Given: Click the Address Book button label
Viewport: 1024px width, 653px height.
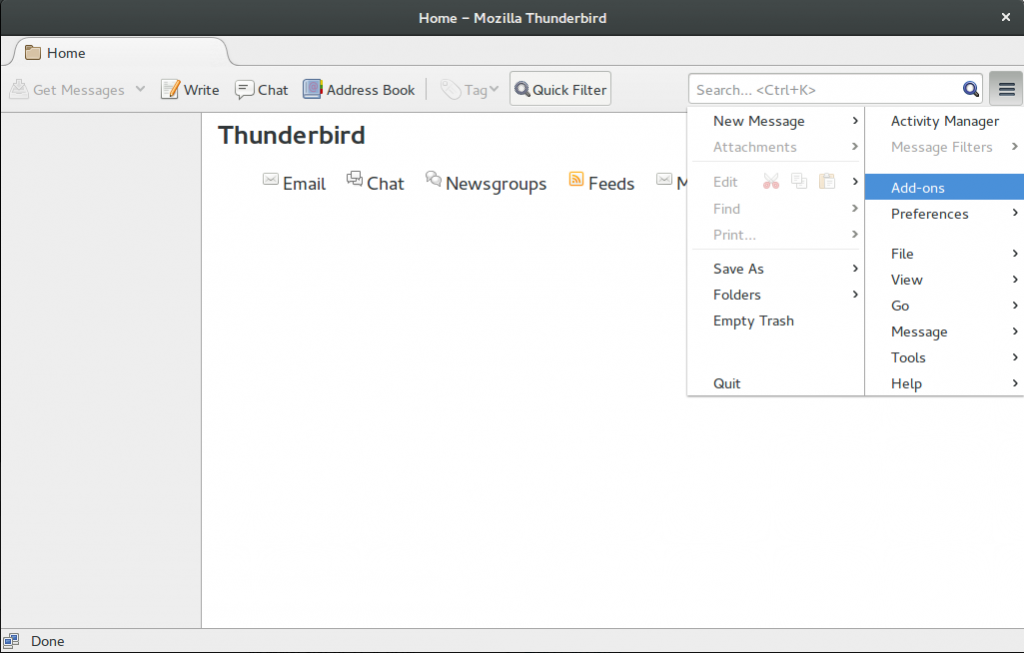Looking at the screenshot, I should click(370, 90).
